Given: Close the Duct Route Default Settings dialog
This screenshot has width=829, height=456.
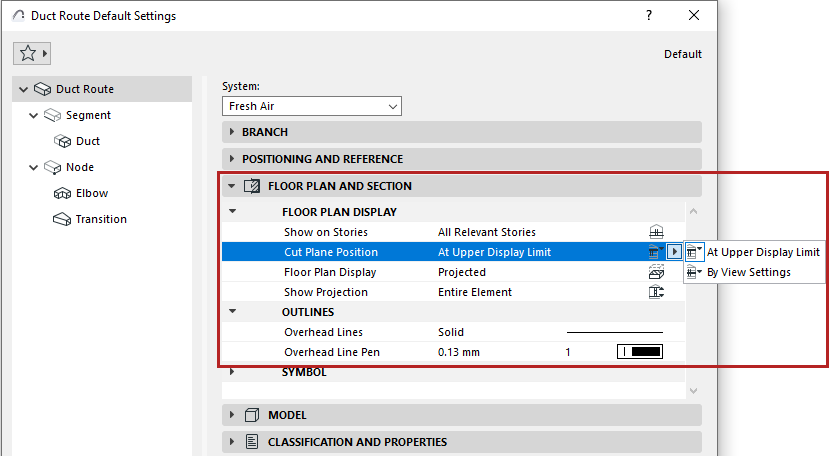Looking at the screenshot, I should coord(694,15).
